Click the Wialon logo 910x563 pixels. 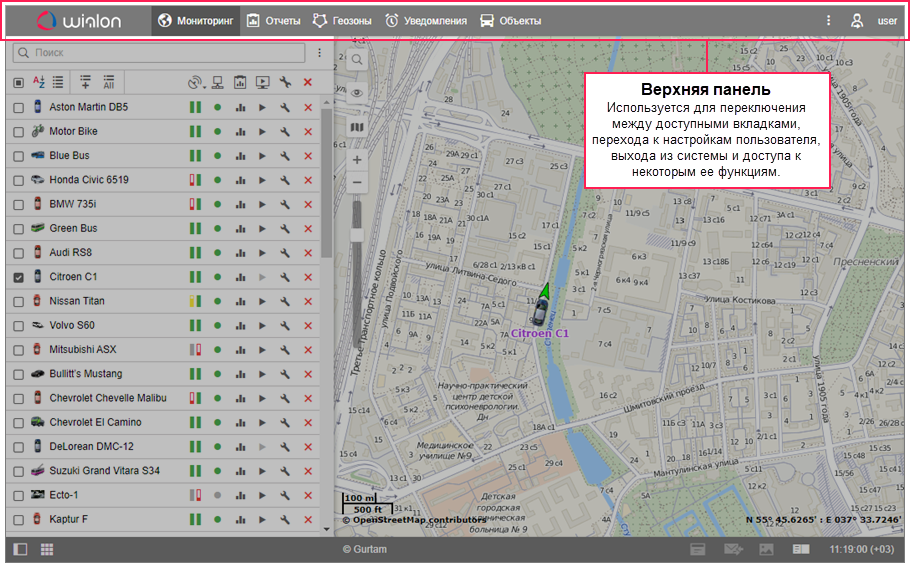tap(79, 21)
